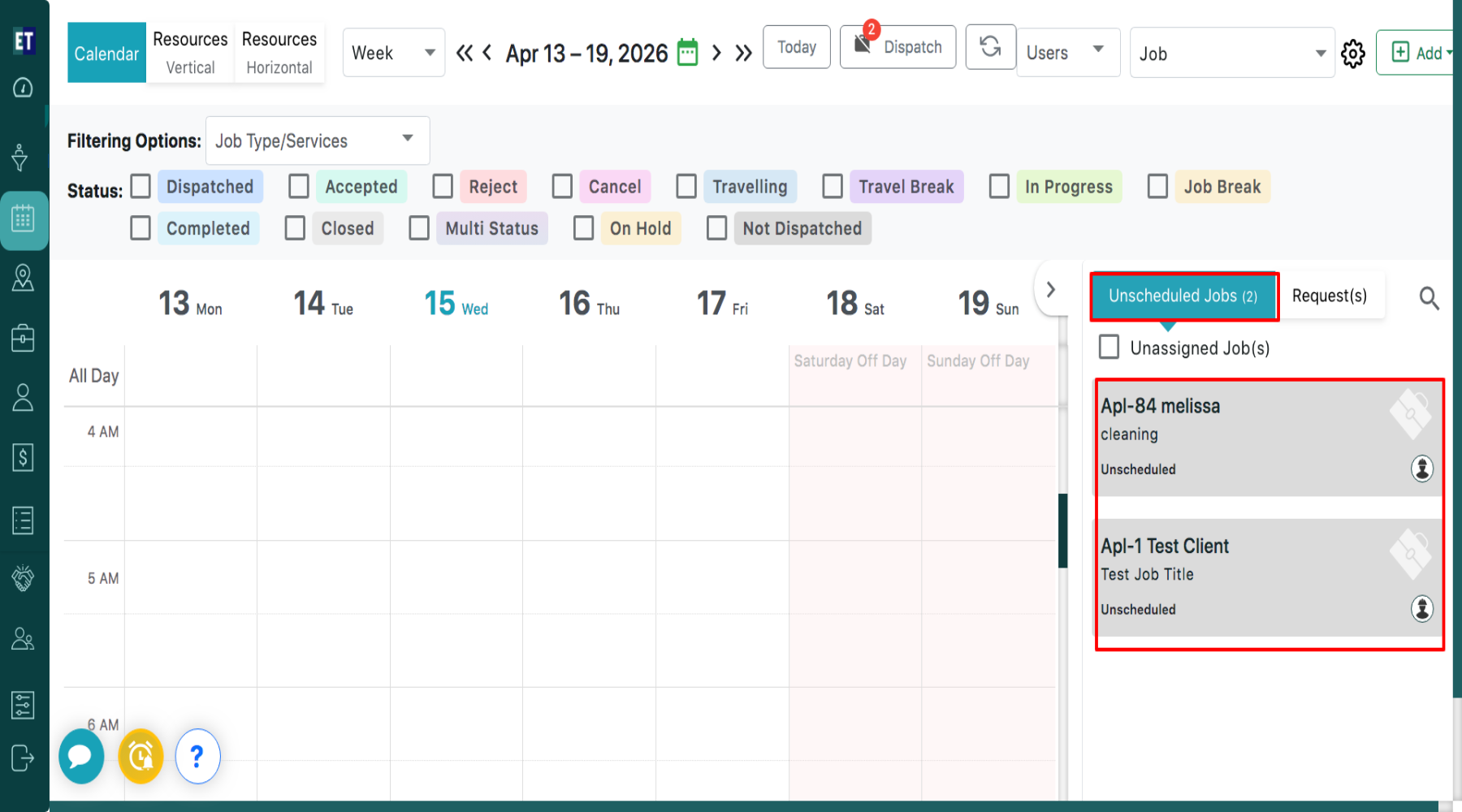Screen dimensions: 1462x812
Task: Enable the Dispatched status checkbox
Action: pos(141,186)
